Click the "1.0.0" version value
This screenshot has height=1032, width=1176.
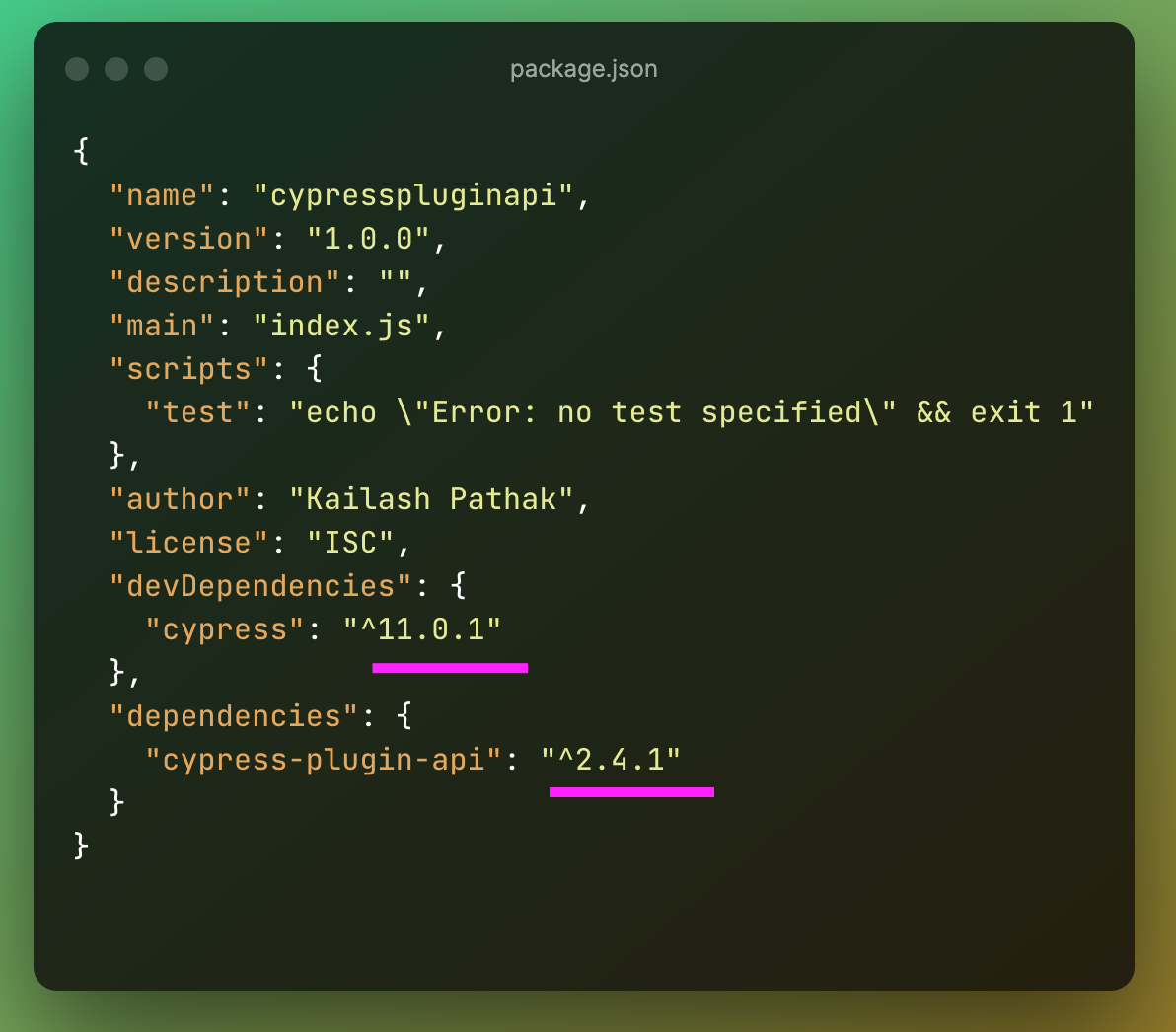pyautogui.click(x=368, y=239)
